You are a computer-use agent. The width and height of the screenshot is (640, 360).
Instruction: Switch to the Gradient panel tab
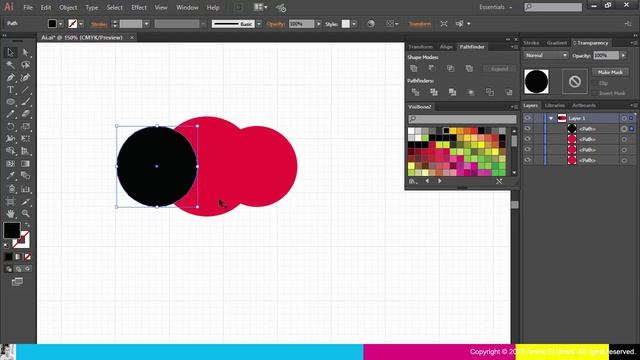tap(557, 43)
